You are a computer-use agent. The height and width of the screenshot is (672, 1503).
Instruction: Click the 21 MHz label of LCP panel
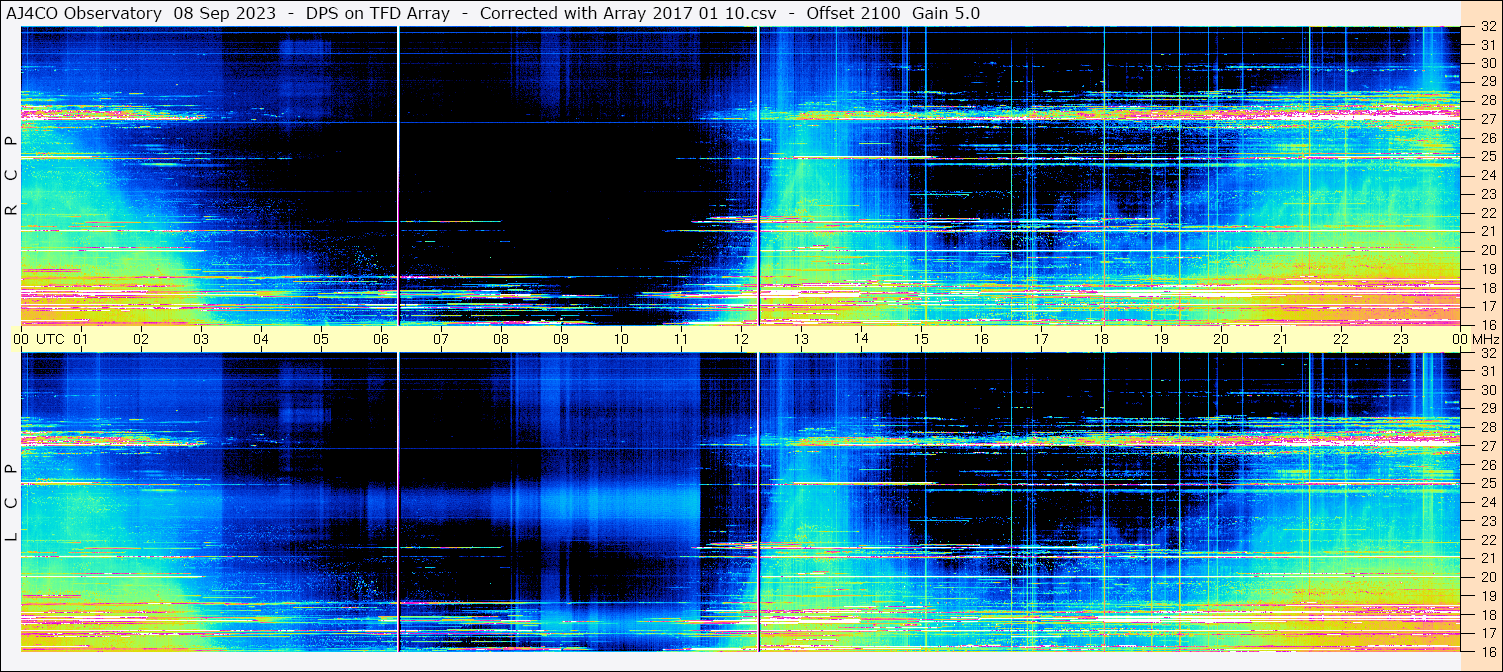(1487, 558)
